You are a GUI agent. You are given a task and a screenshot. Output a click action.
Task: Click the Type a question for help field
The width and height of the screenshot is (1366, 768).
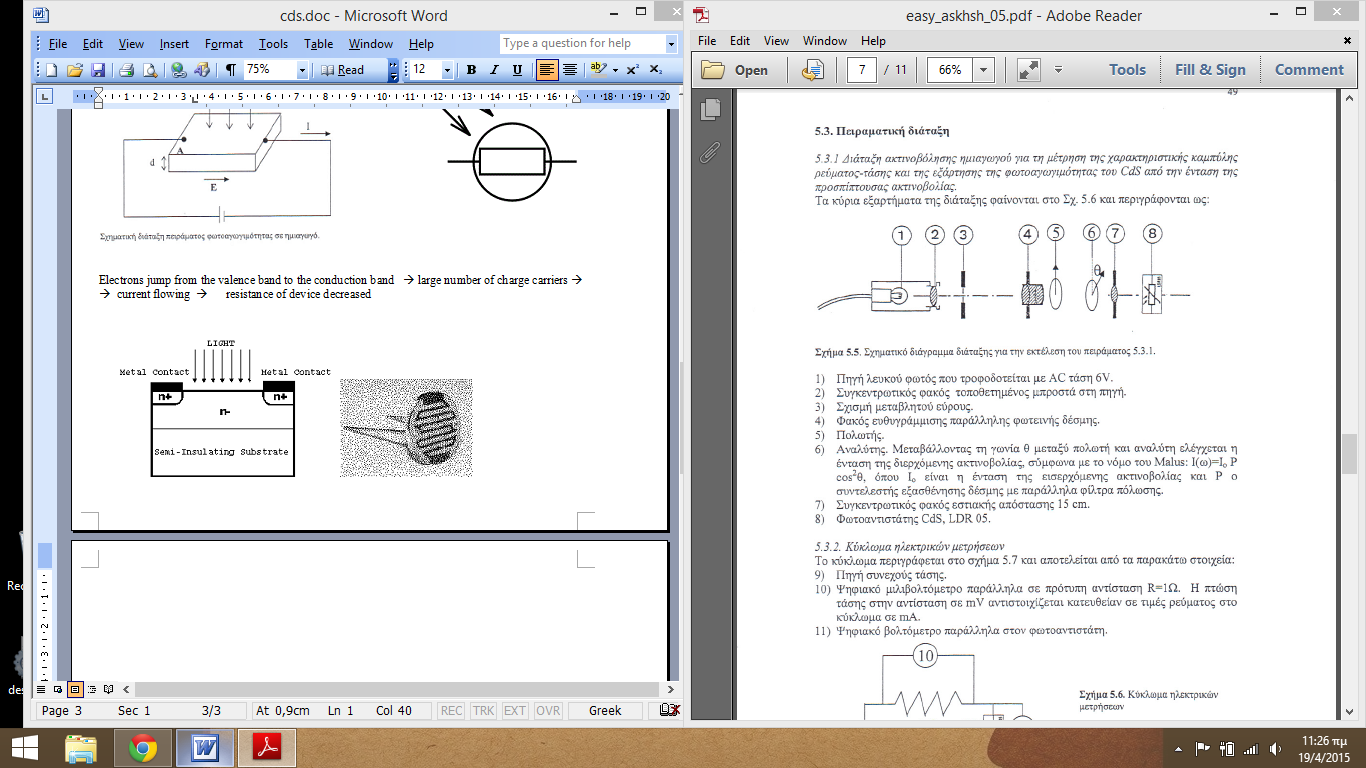click(582, 44)
